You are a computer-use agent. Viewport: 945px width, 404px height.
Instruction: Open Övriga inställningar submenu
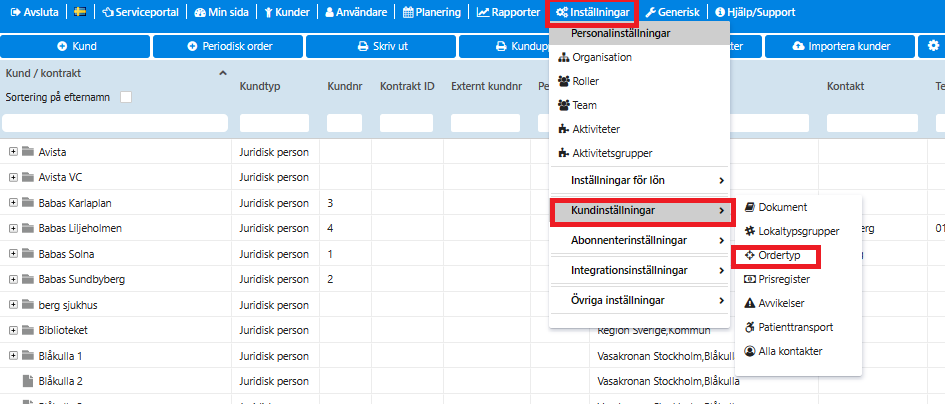[639, 300]
